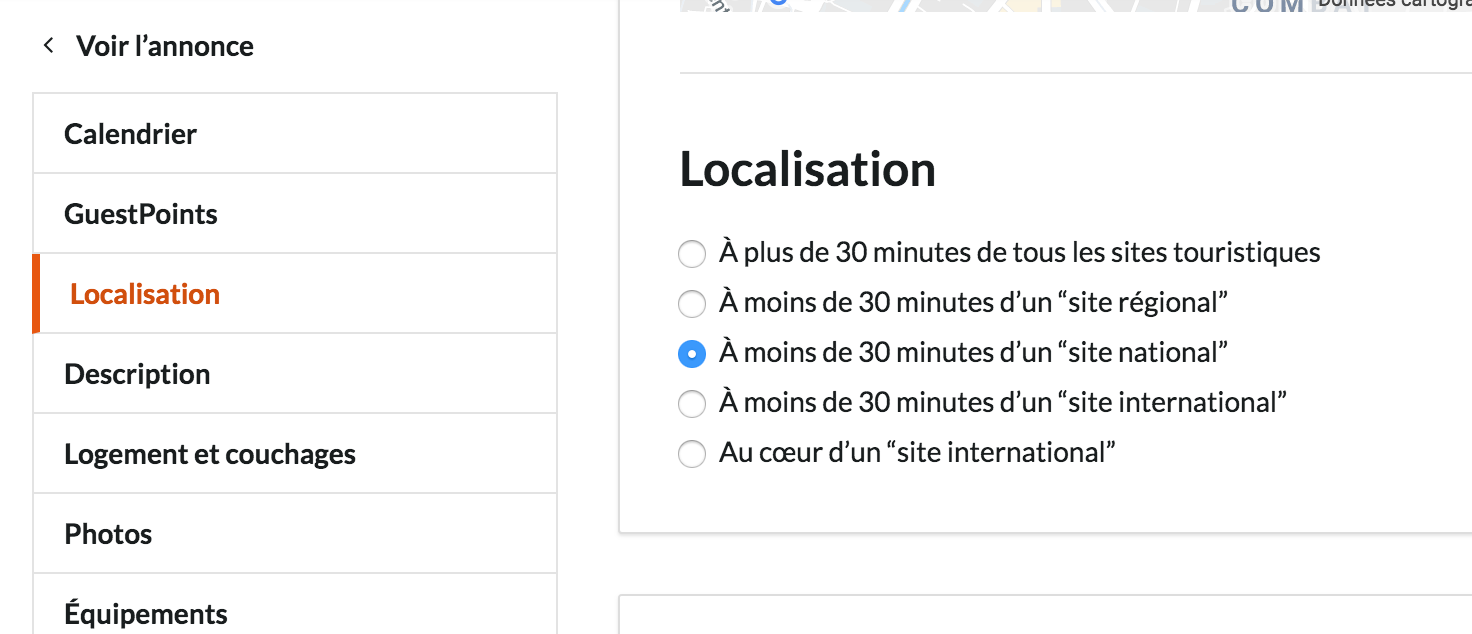
Task: Click the "Localisation" page heading
Action: [807, 169]
